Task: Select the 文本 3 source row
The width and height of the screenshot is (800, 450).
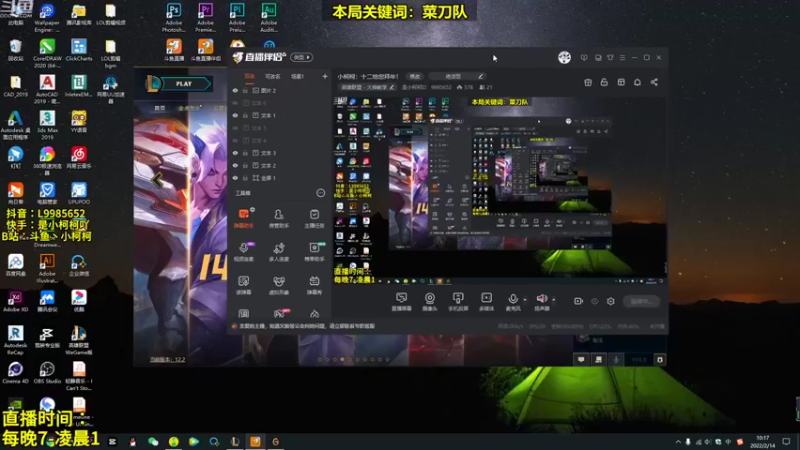Action: pyautogui.click(x=280, y=153)
